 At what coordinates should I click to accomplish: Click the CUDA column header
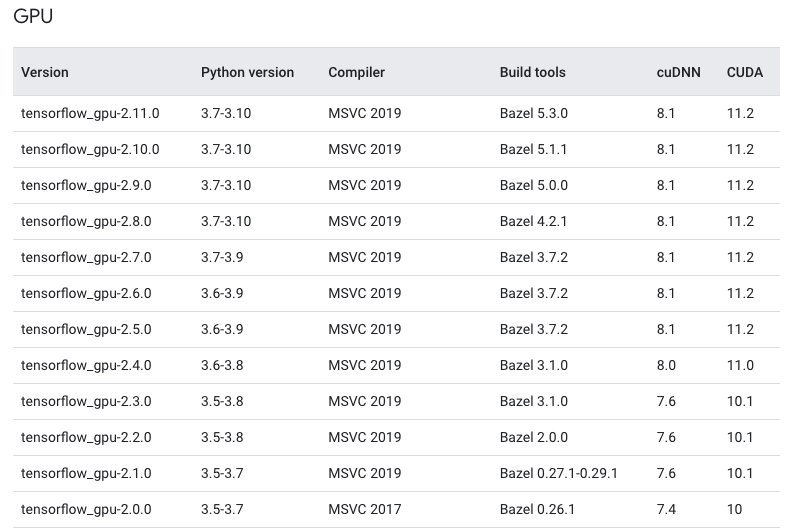pyautogui.click(x=745, y=72)
